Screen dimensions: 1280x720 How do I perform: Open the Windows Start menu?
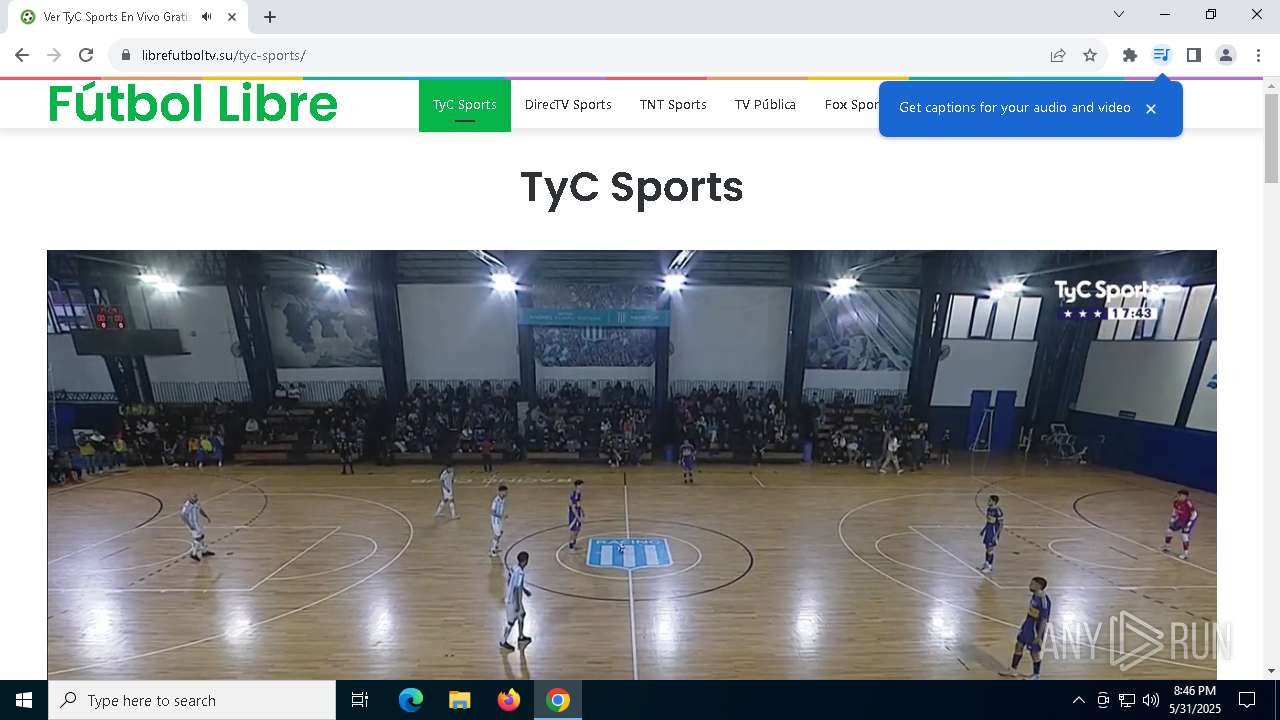point(24,700)
